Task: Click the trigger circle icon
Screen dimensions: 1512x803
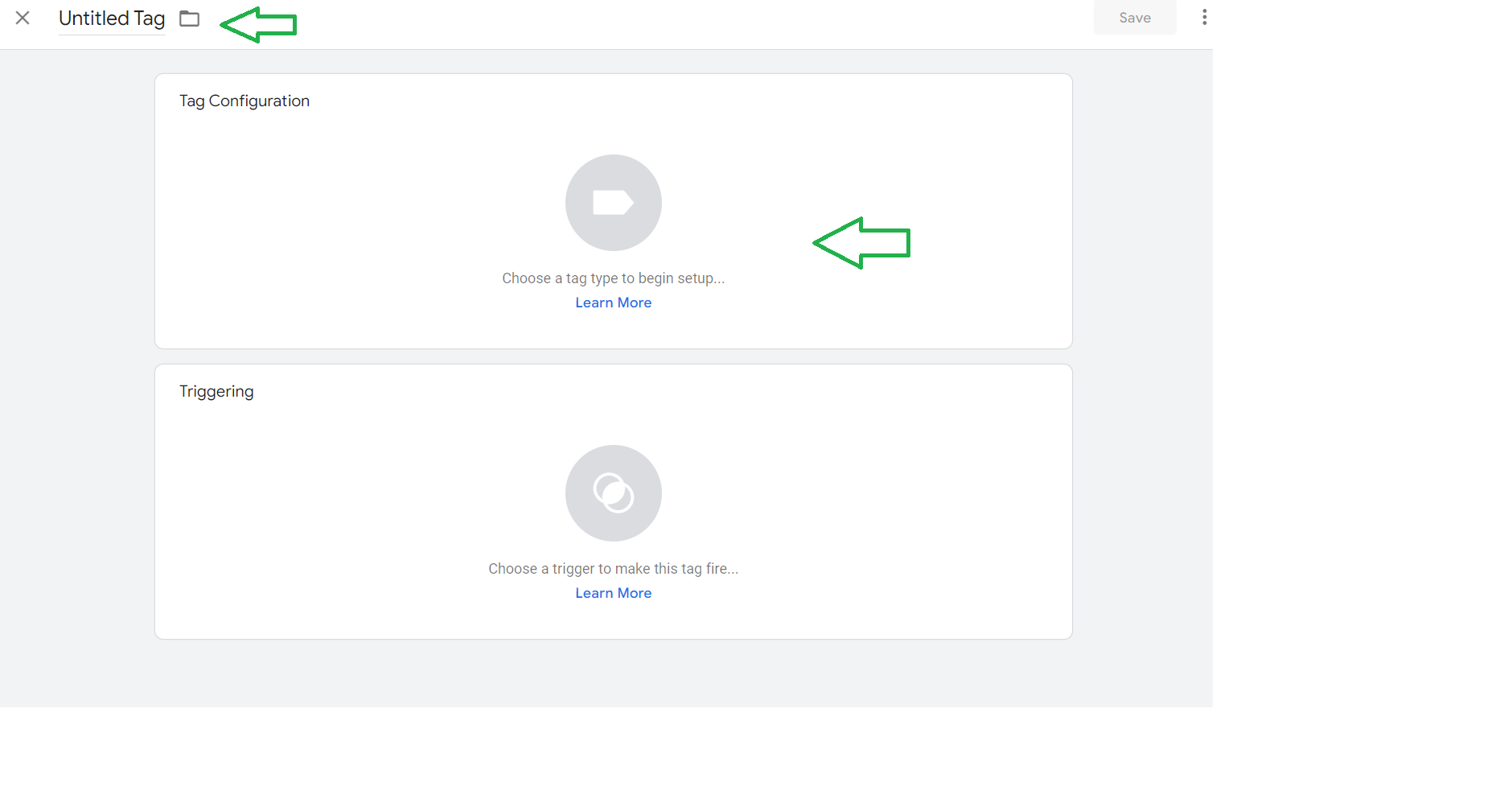Action: (614, 493)
